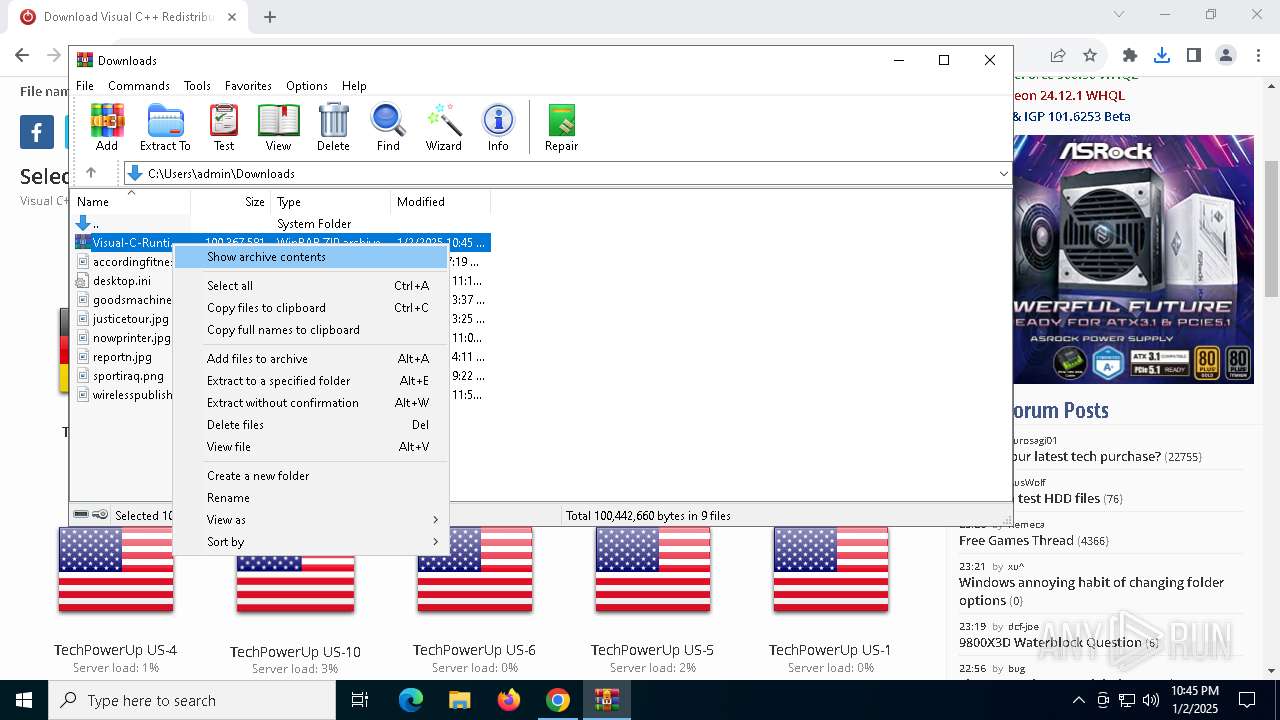This screenshot has height=720, width=1280.
Task: Click WinRAR taskbar icon
Action: (606, 700)
